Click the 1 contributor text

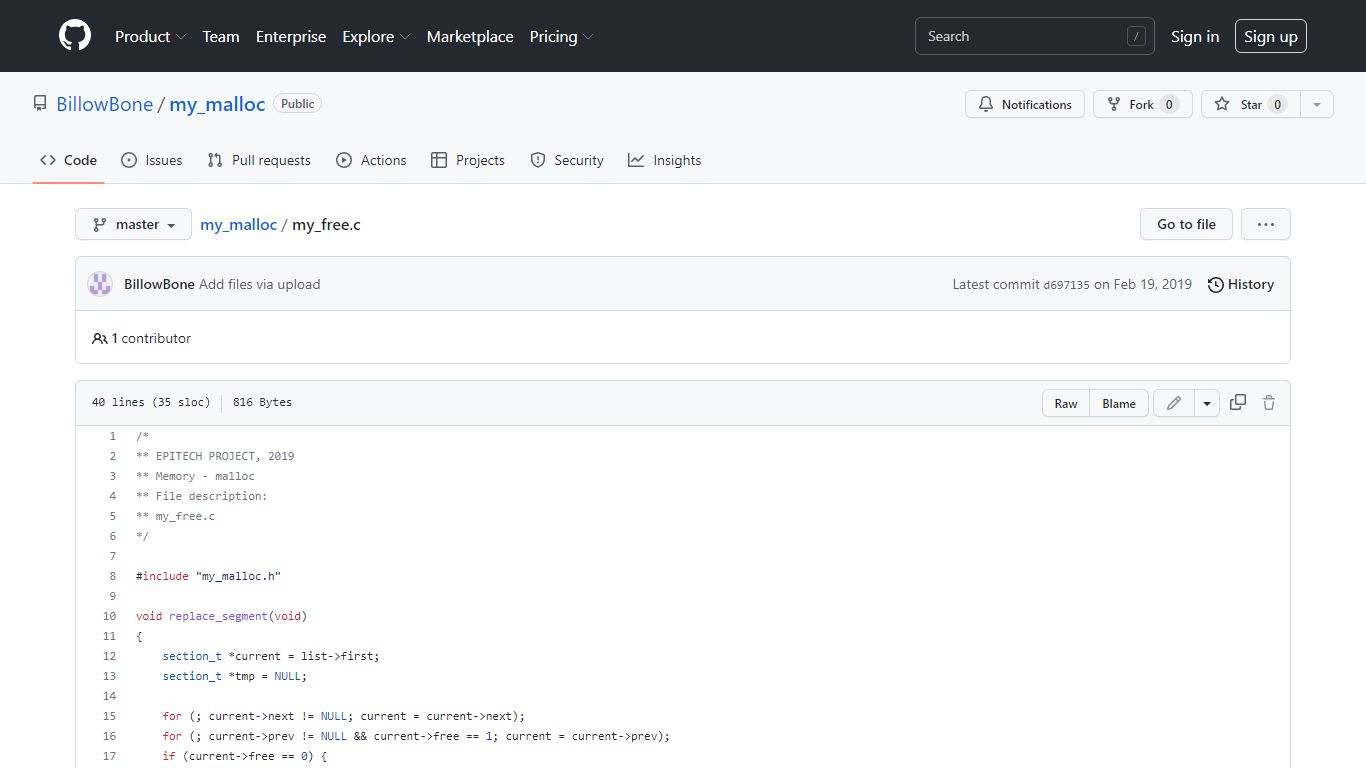click(151, 338)
